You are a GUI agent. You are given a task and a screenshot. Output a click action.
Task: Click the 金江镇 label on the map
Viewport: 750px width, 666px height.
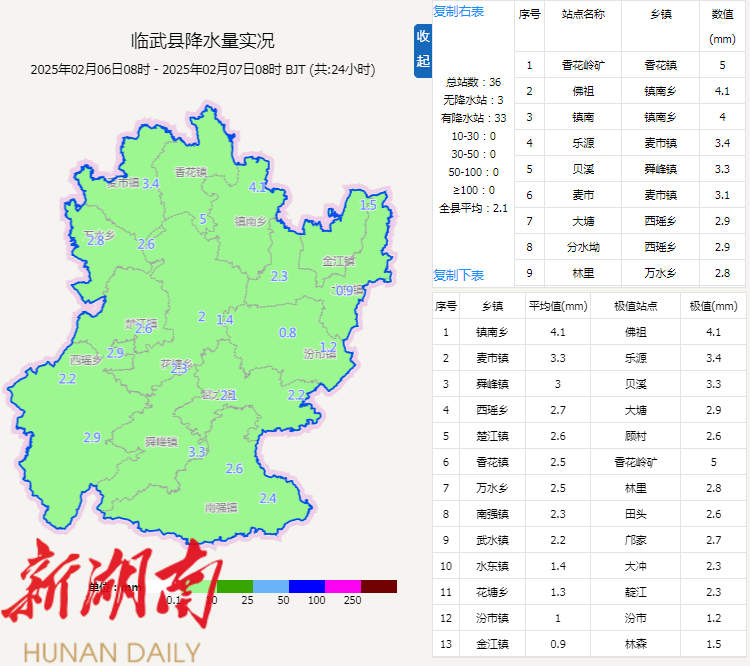(339, 261)
